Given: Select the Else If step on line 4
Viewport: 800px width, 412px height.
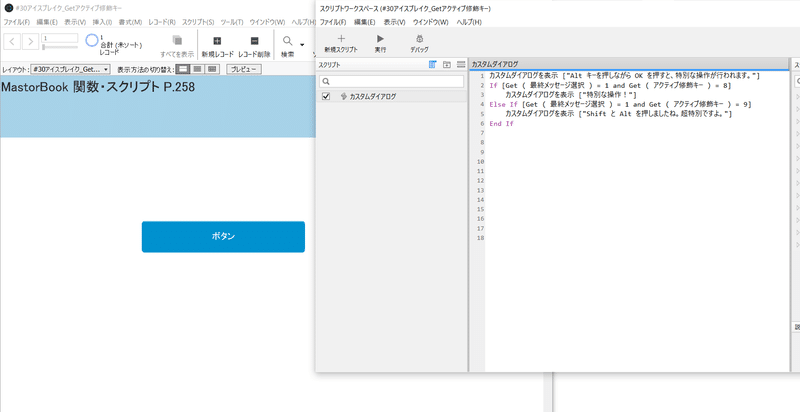Looking at the screenshot, I should 620,105.
